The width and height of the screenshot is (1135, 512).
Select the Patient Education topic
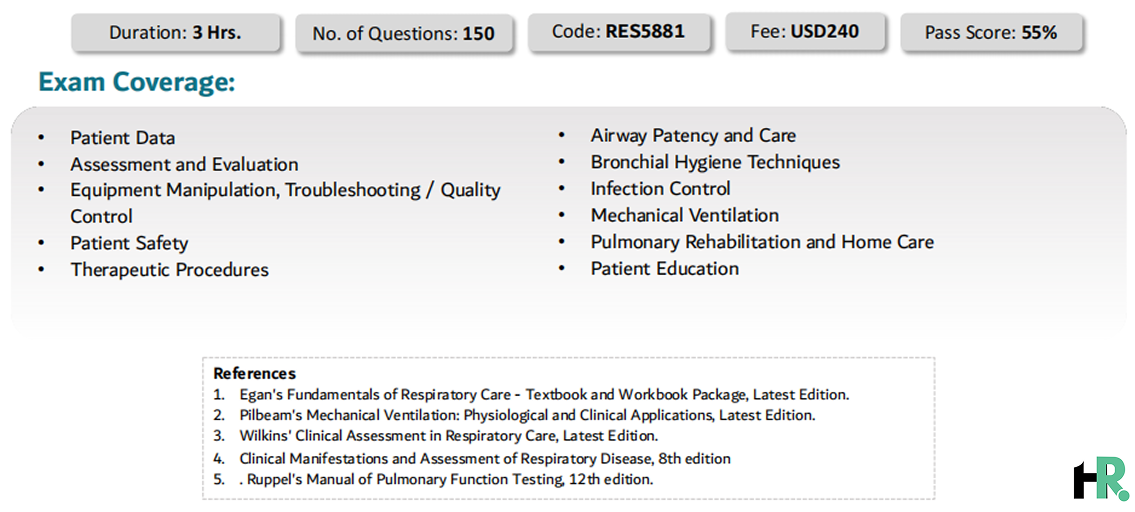pyautogui.click(x=664, y=269)
